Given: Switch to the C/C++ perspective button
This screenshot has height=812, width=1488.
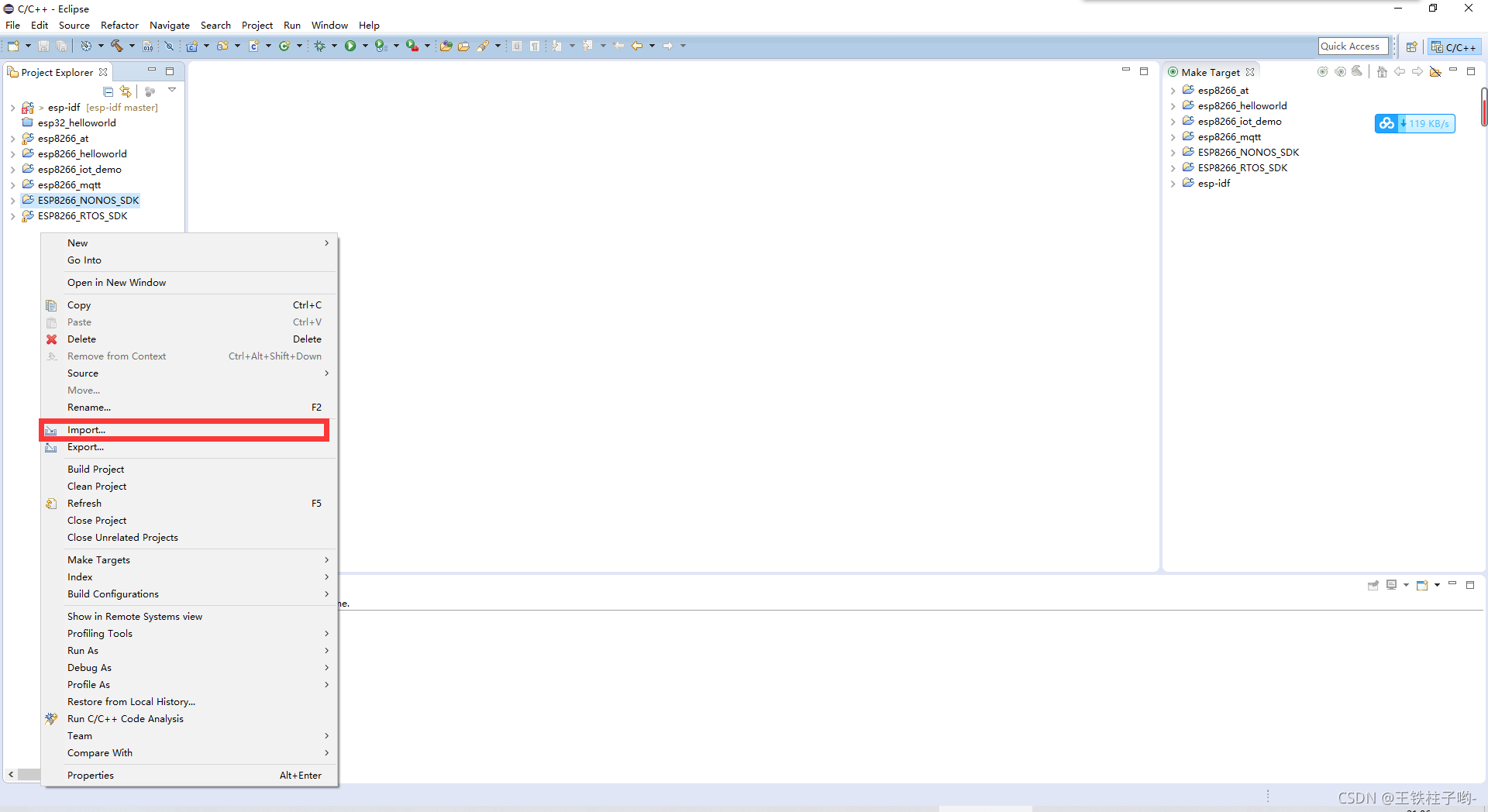Looking at the screenshot, I should tap(1454, 47).
